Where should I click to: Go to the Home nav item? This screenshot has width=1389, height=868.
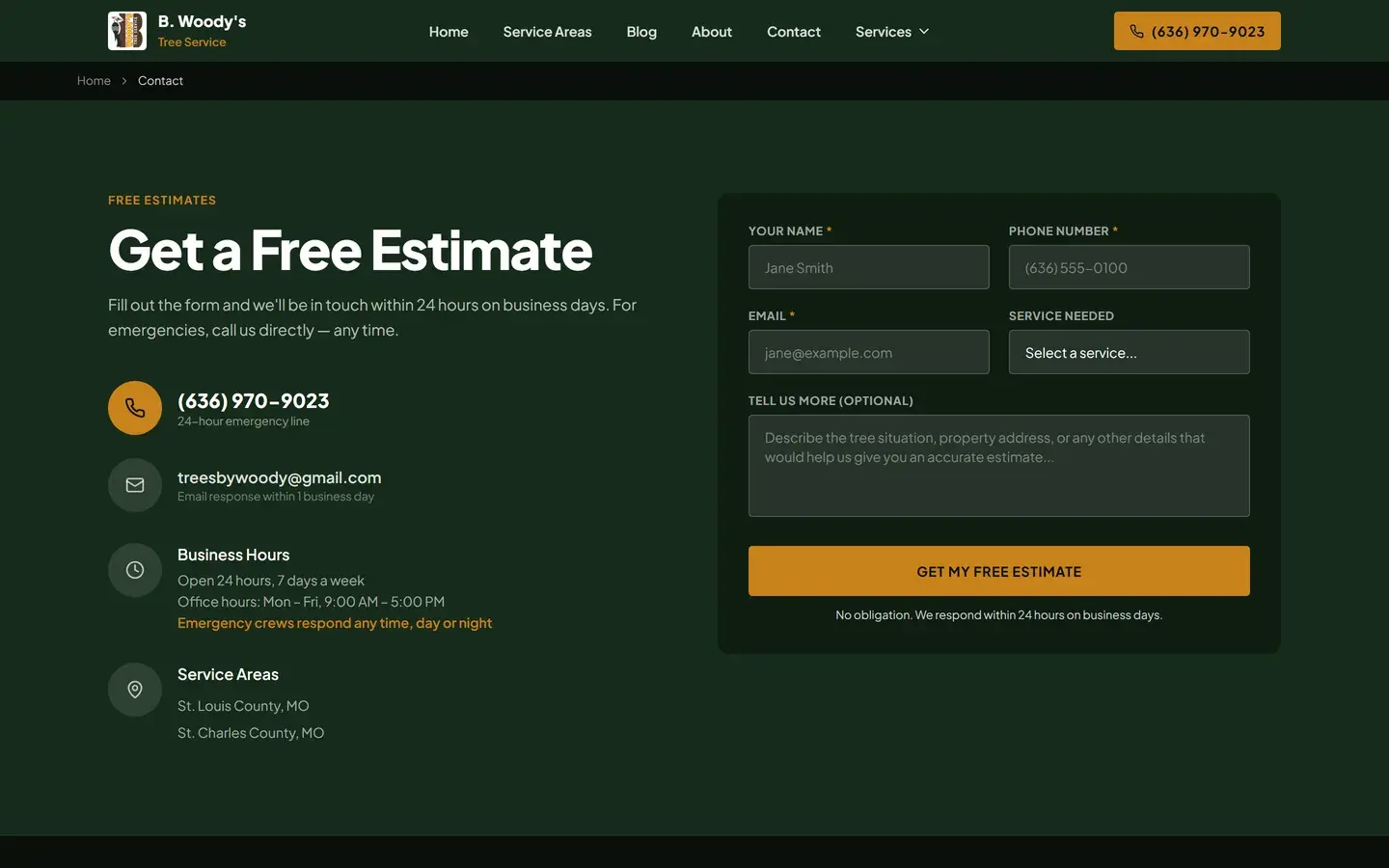(x=449, y=32)
